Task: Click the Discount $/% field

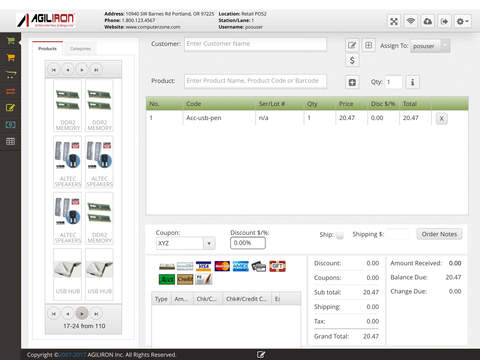Action: tap(248, 243)
